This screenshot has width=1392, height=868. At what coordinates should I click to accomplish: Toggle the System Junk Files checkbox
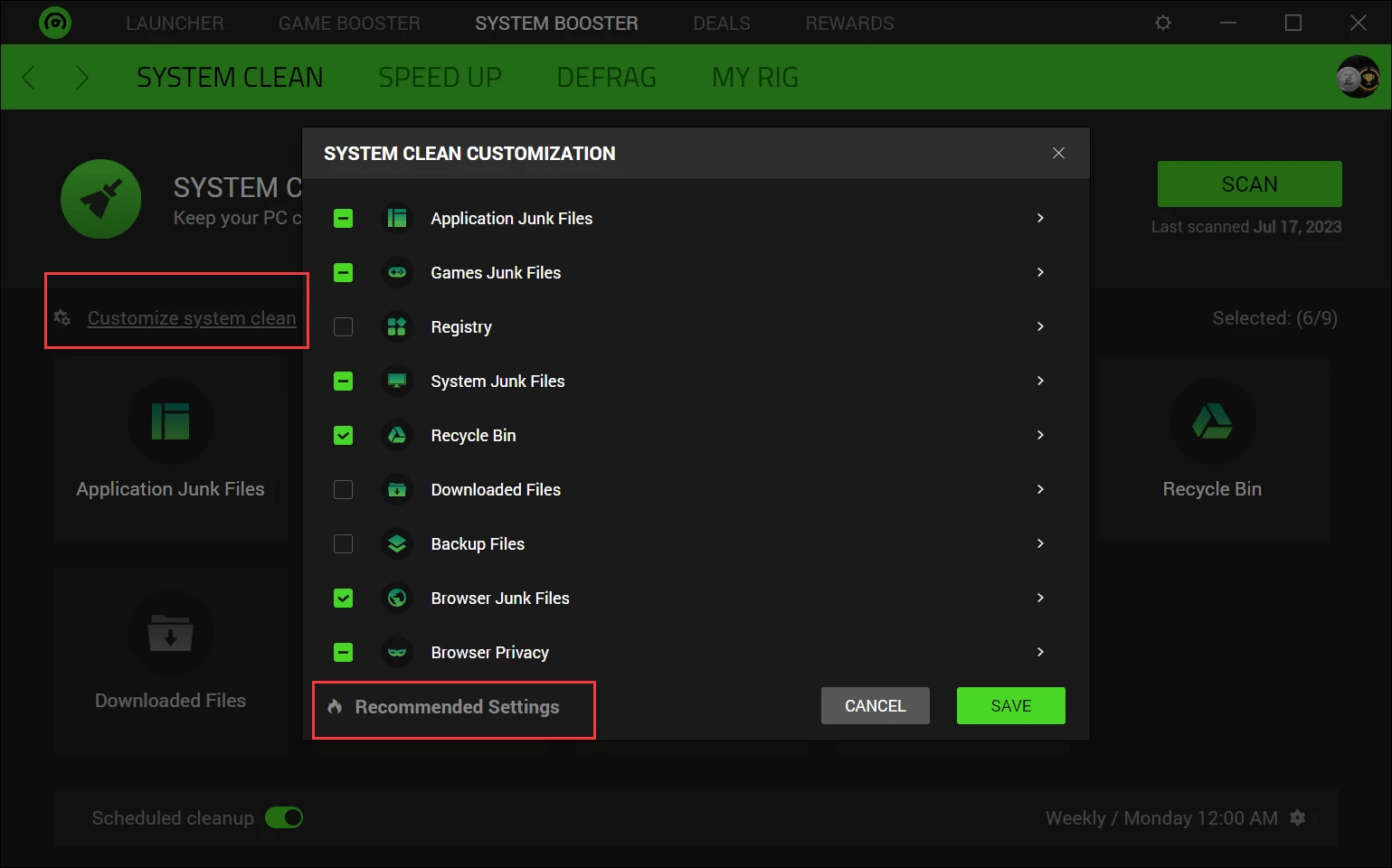[343, 381]
